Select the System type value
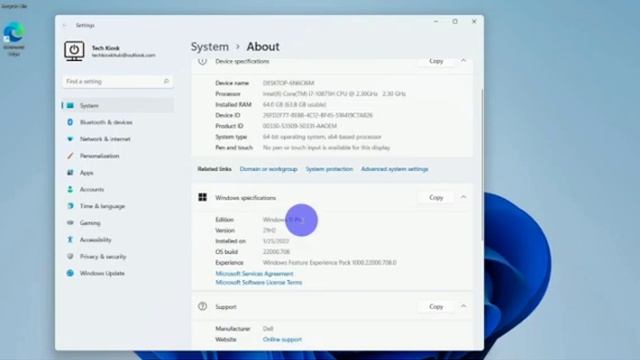The height and width of the screenshot is (360, 640). click(x=322, y=137)
